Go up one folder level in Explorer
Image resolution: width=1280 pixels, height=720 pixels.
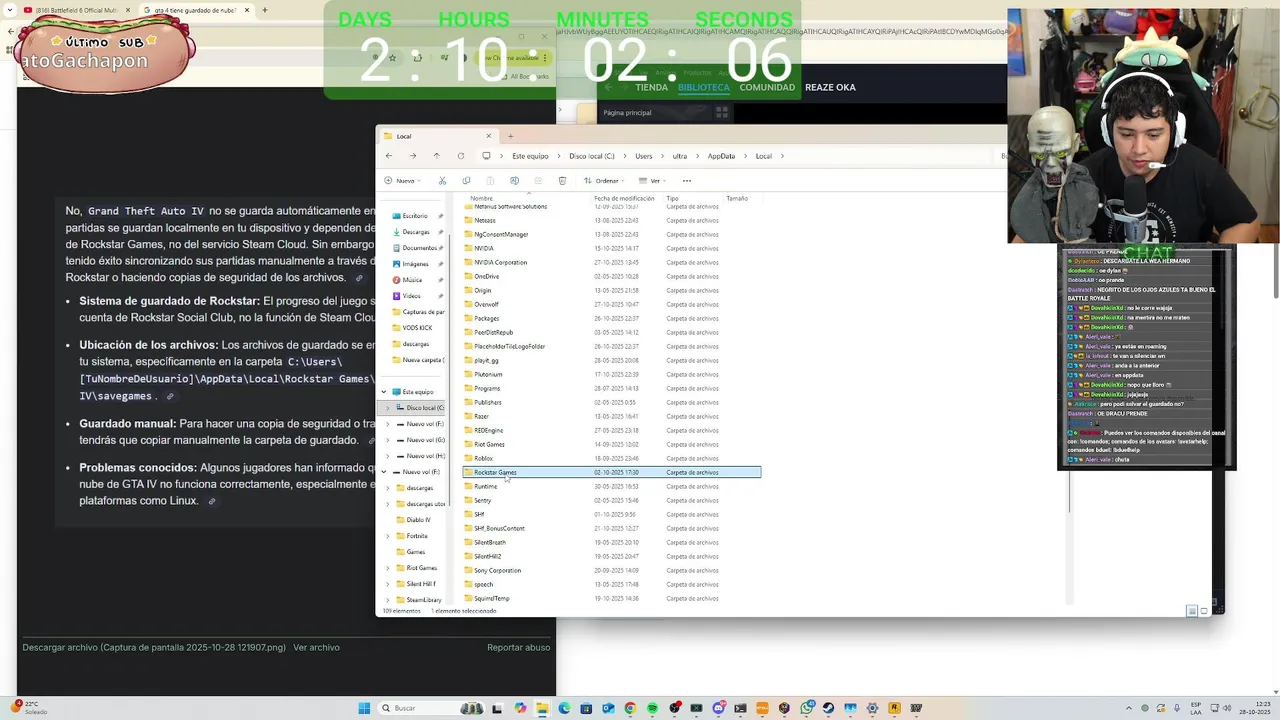click(436, 156)
